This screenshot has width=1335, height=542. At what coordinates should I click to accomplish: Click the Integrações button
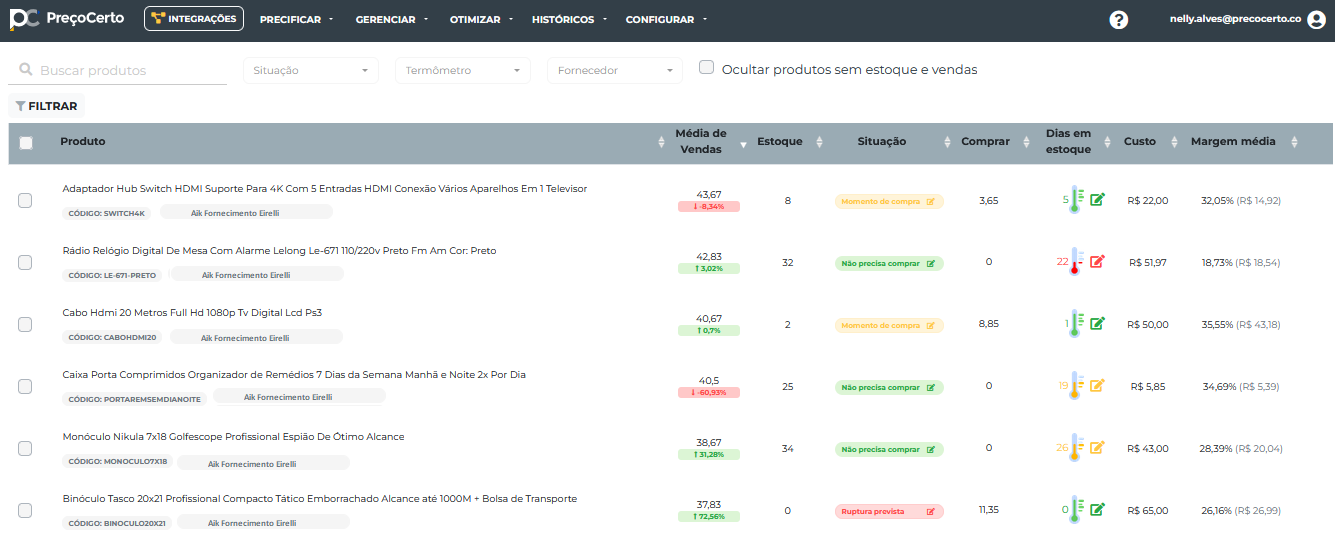[x=194, y=19]
